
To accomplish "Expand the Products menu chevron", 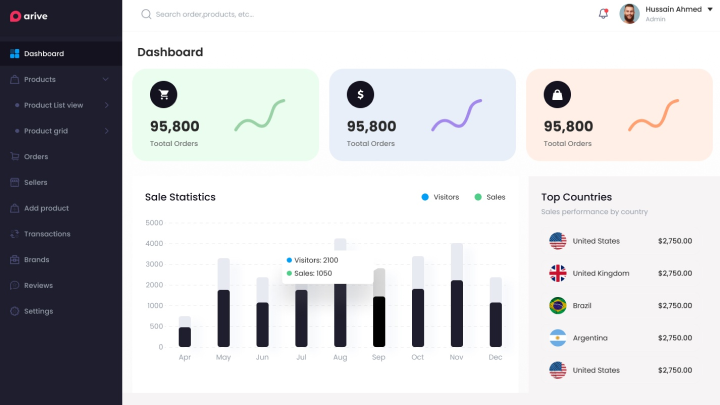I will [105, 79].
